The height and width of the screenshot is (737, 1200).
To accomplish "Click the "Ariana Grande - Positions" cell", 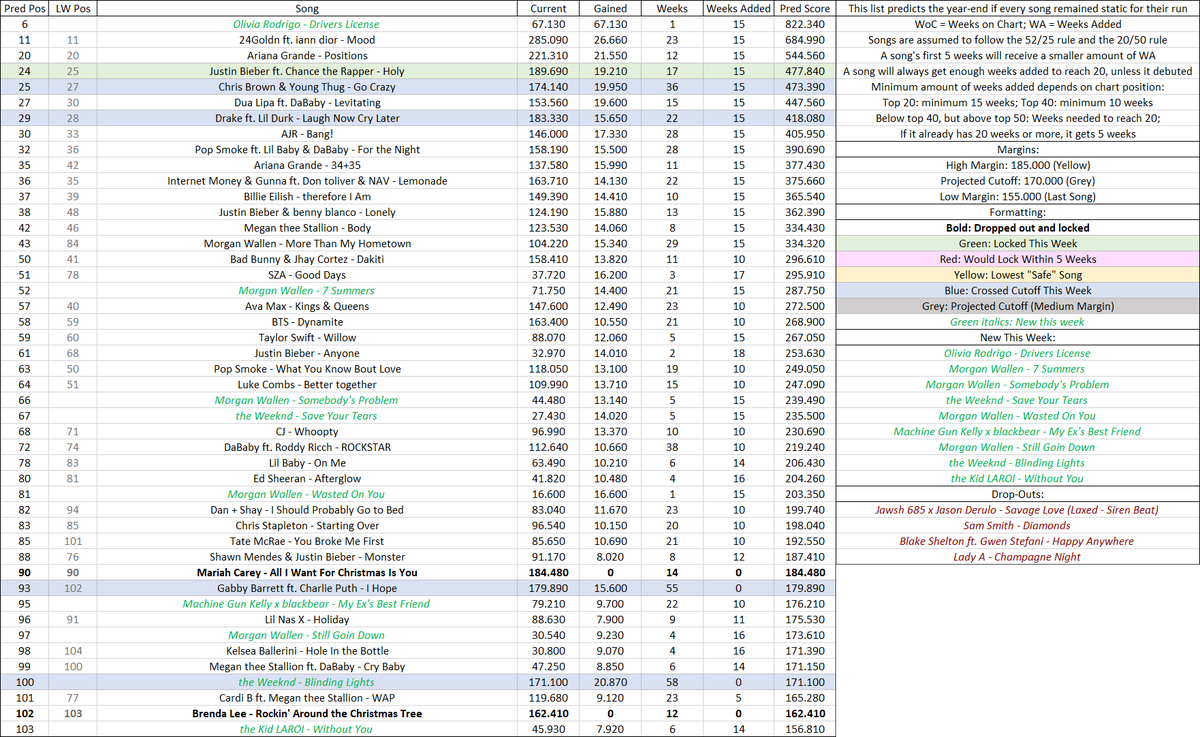I will tap(308, 55).
